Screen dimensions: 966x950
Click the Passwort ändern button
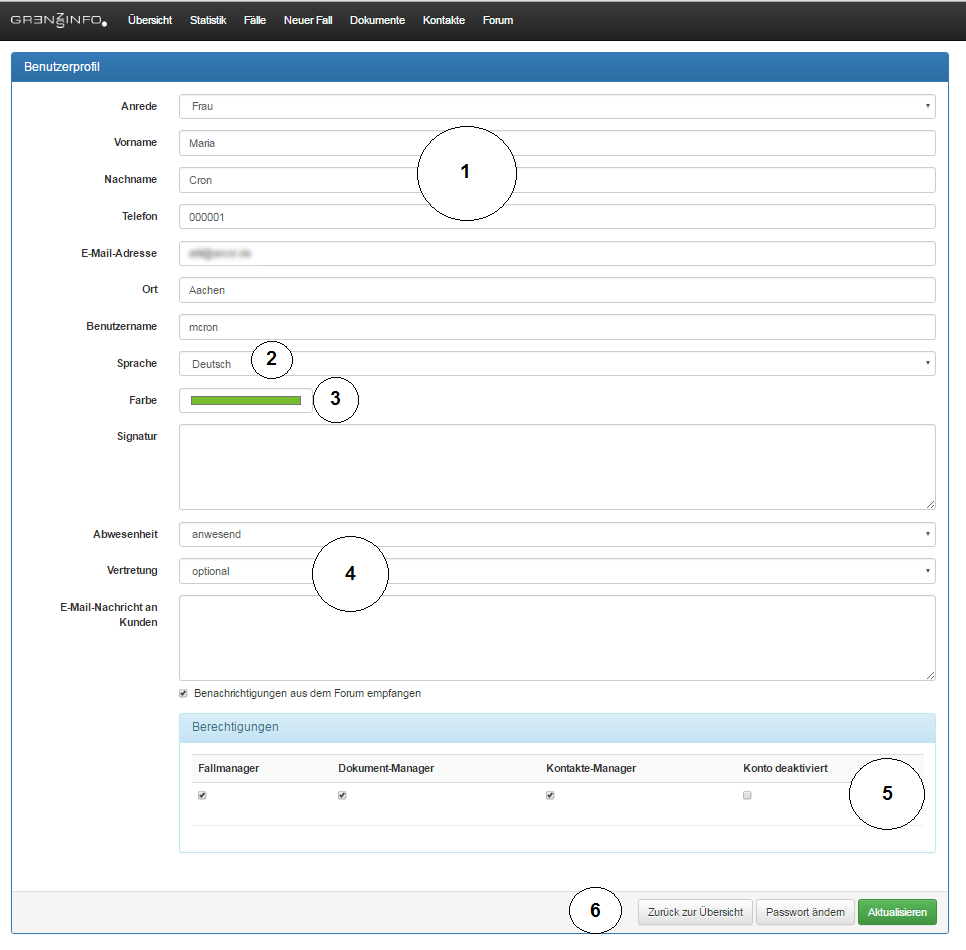point(805,912)
